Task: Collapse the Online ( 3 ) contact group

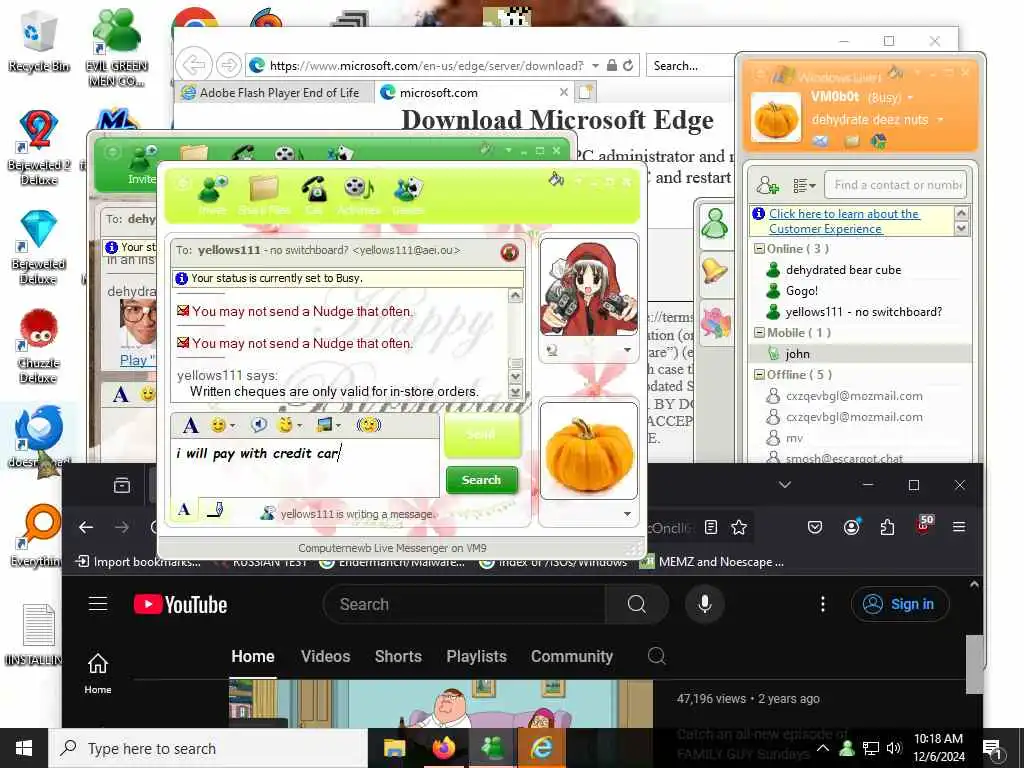Action: tap(760, 249)
